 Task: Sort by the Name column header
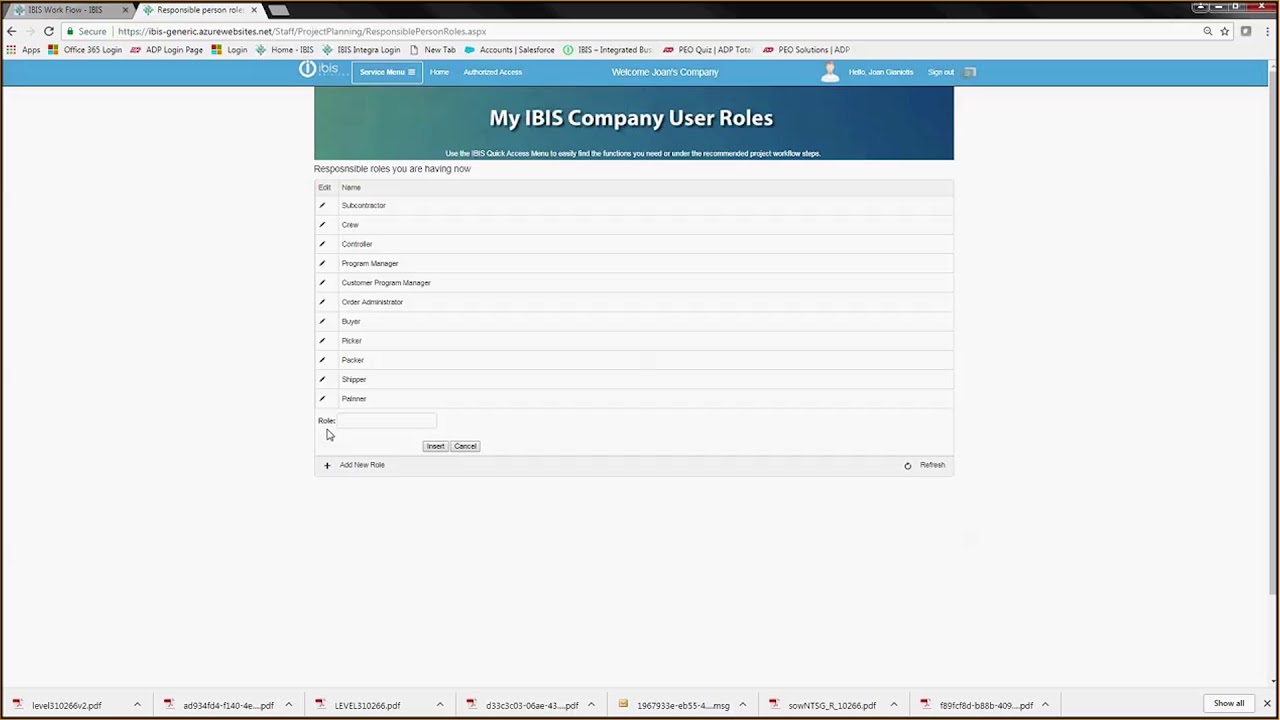(x=351, y=187)
